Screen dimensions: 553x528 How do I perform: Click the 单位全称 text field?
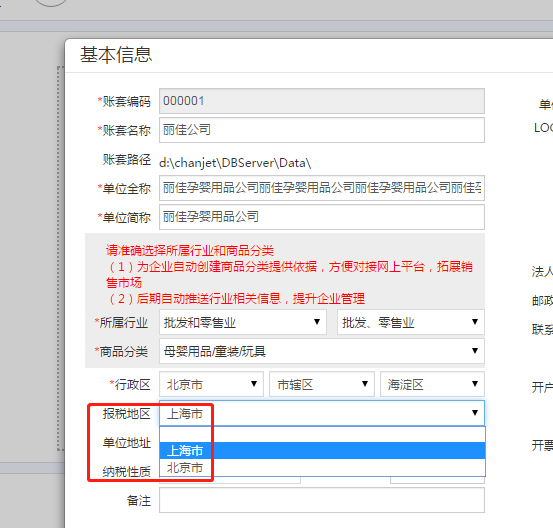(322, 188)
